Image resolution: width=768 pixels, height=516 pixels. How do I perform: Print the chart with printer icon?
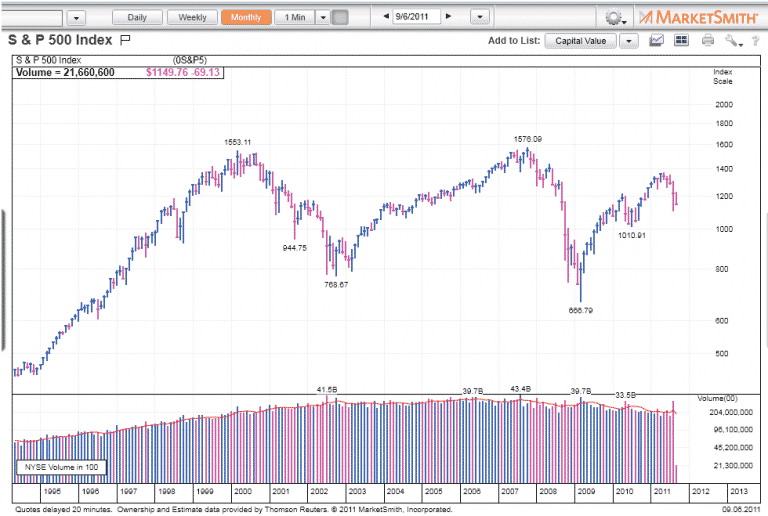point(708,40)
